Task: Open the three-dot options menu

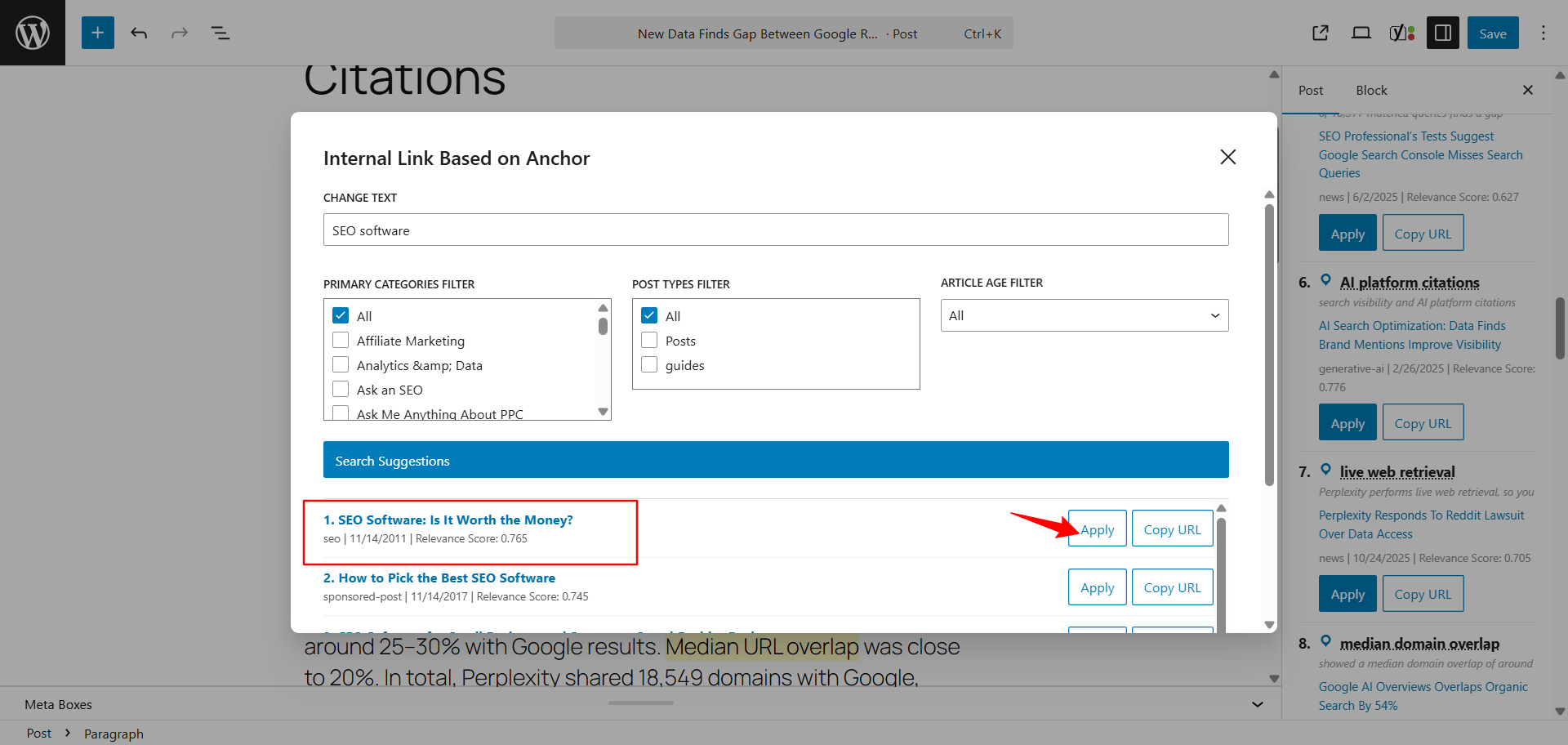Action: 1543,33
